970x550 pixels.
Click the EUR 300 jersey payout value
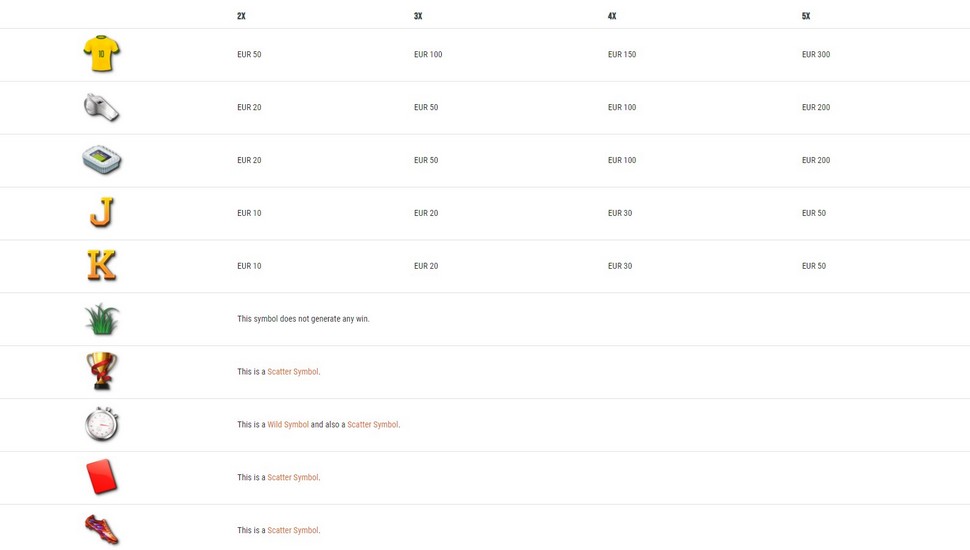click(x=816, y=54)
